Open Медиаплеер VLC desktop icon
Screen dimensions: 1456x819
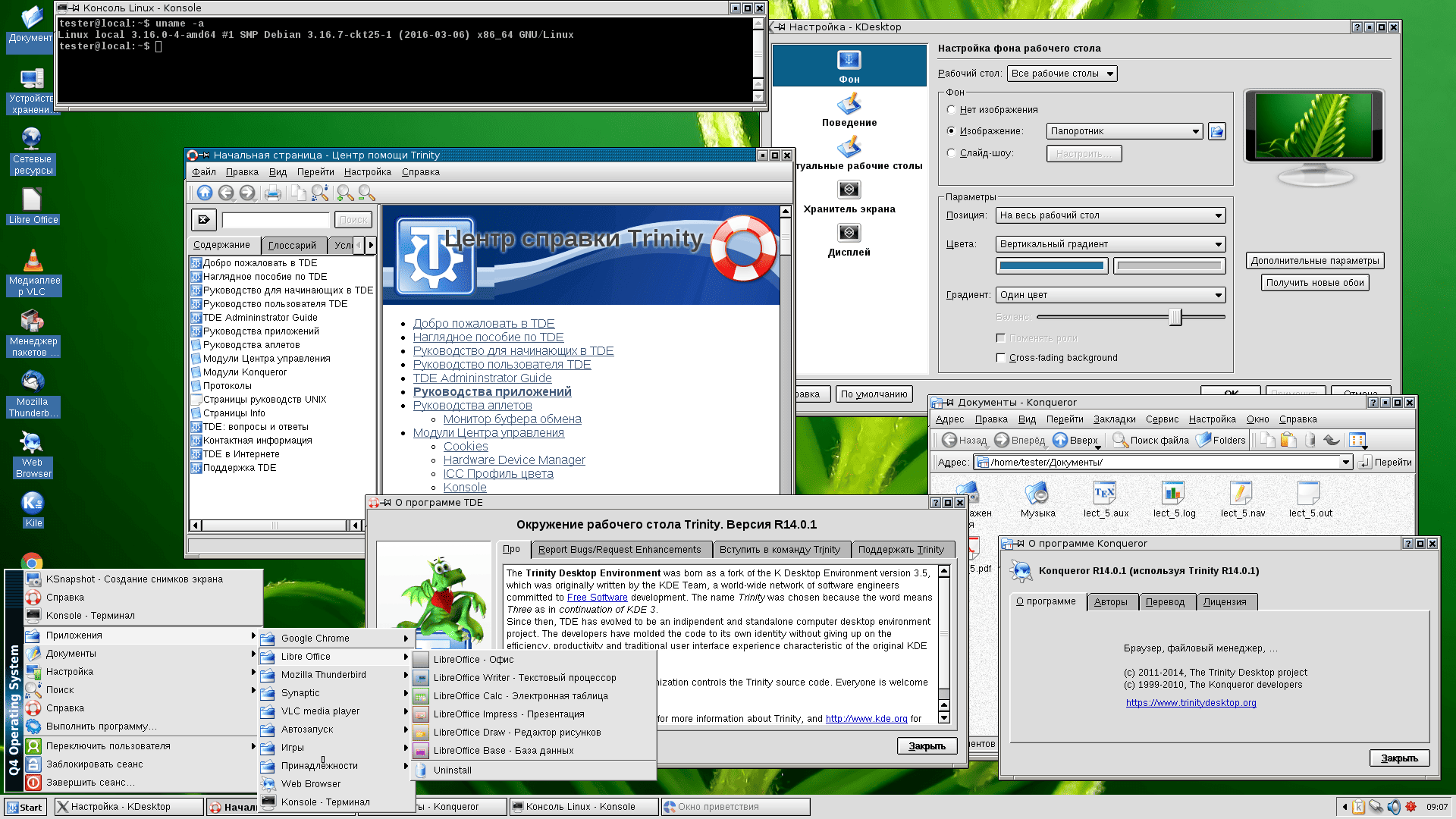(x=33, y=272)
